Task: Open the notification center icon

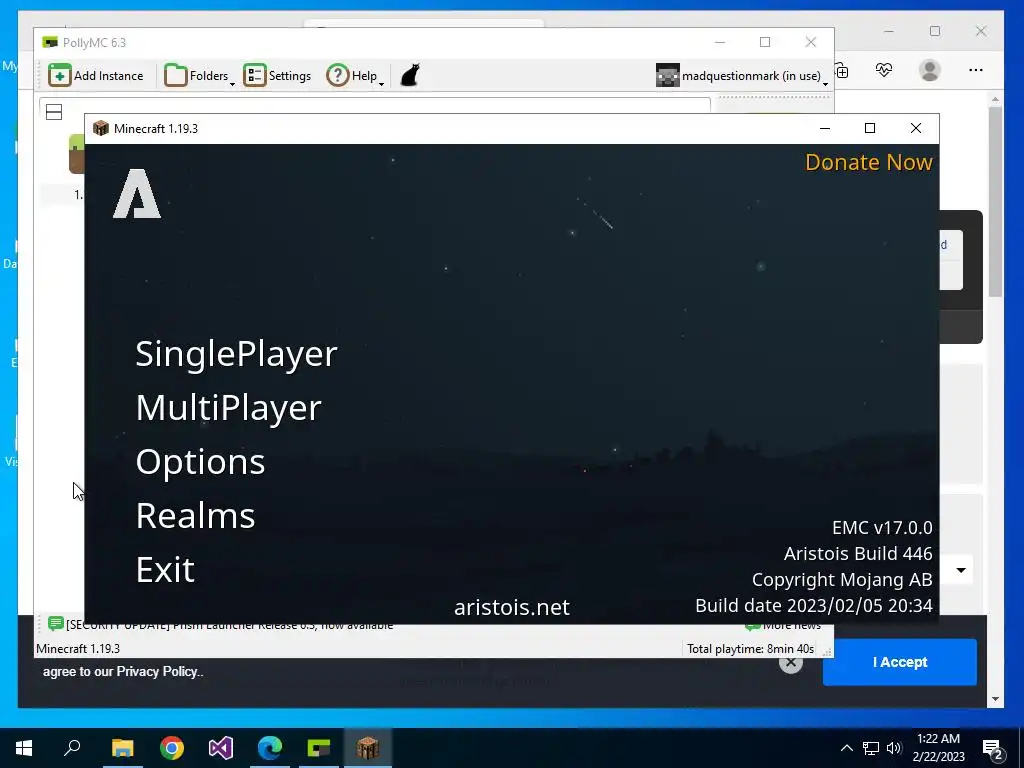Action: [993, 750]
